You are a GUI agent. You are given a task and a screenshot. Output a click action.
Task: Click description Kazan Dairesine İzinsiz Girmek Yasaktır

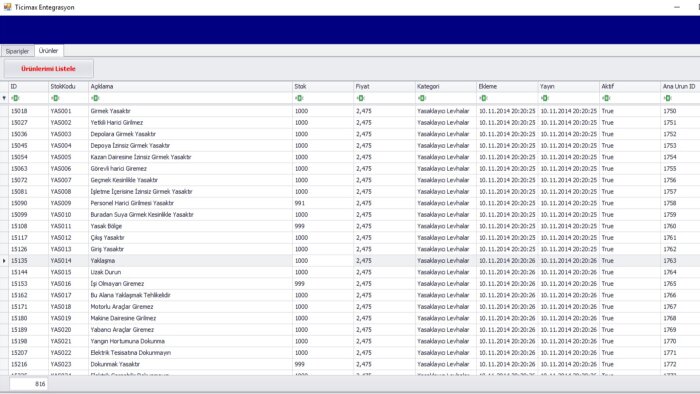141,158
